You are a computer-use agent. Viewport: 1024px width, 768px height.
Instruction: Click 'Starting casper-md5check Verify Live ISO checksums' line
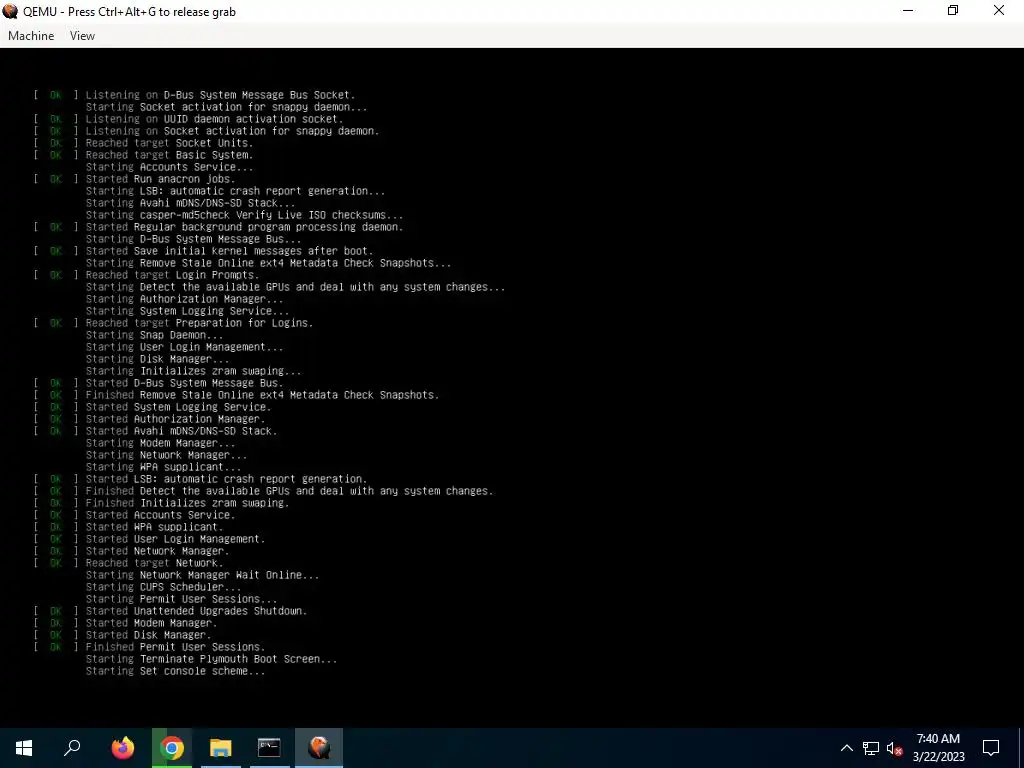(x=244, y=215)
